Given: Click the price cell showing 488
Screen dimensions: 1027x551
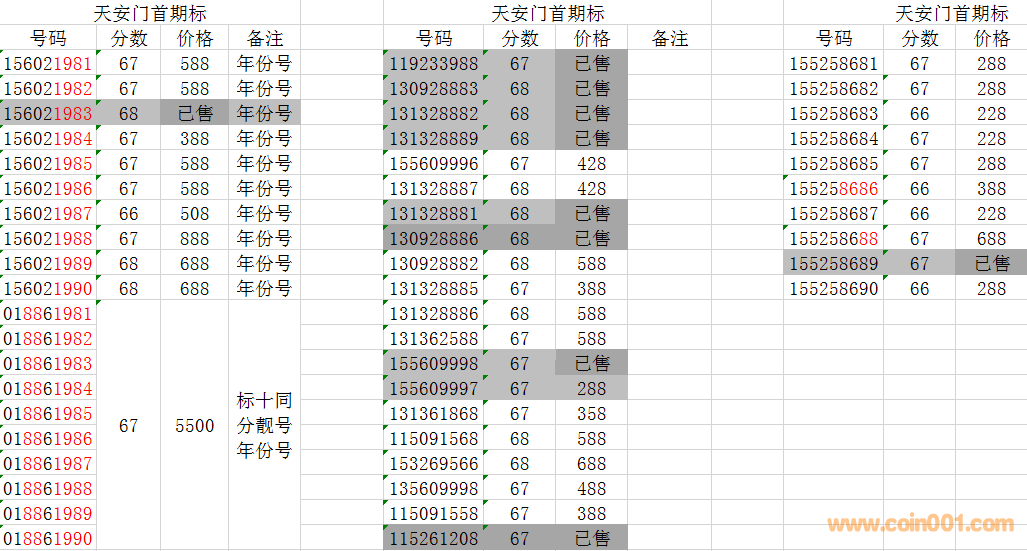Looking at the screenshot, I should 591,489.
